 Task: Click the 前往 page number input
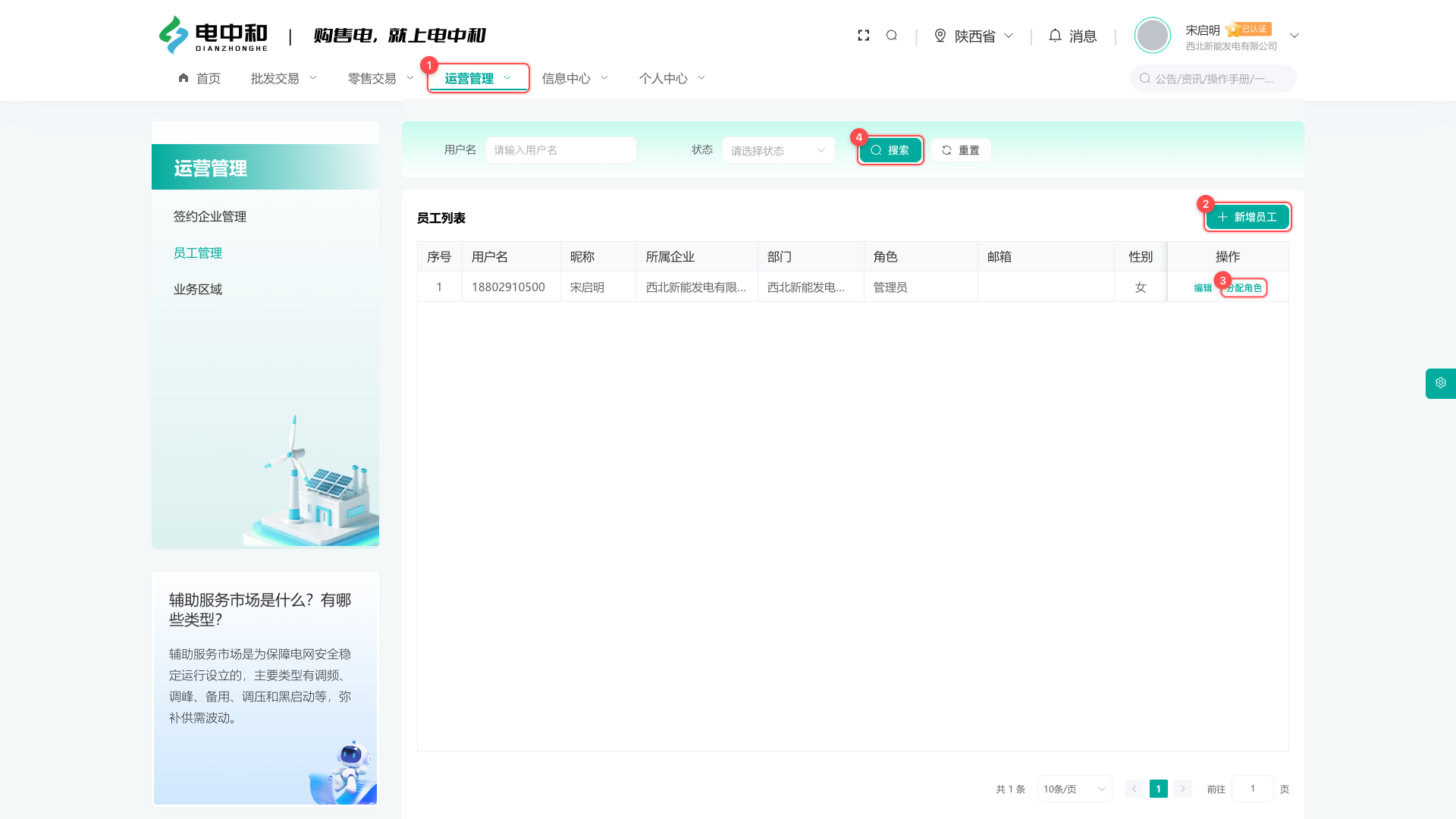pos(1253,789)
